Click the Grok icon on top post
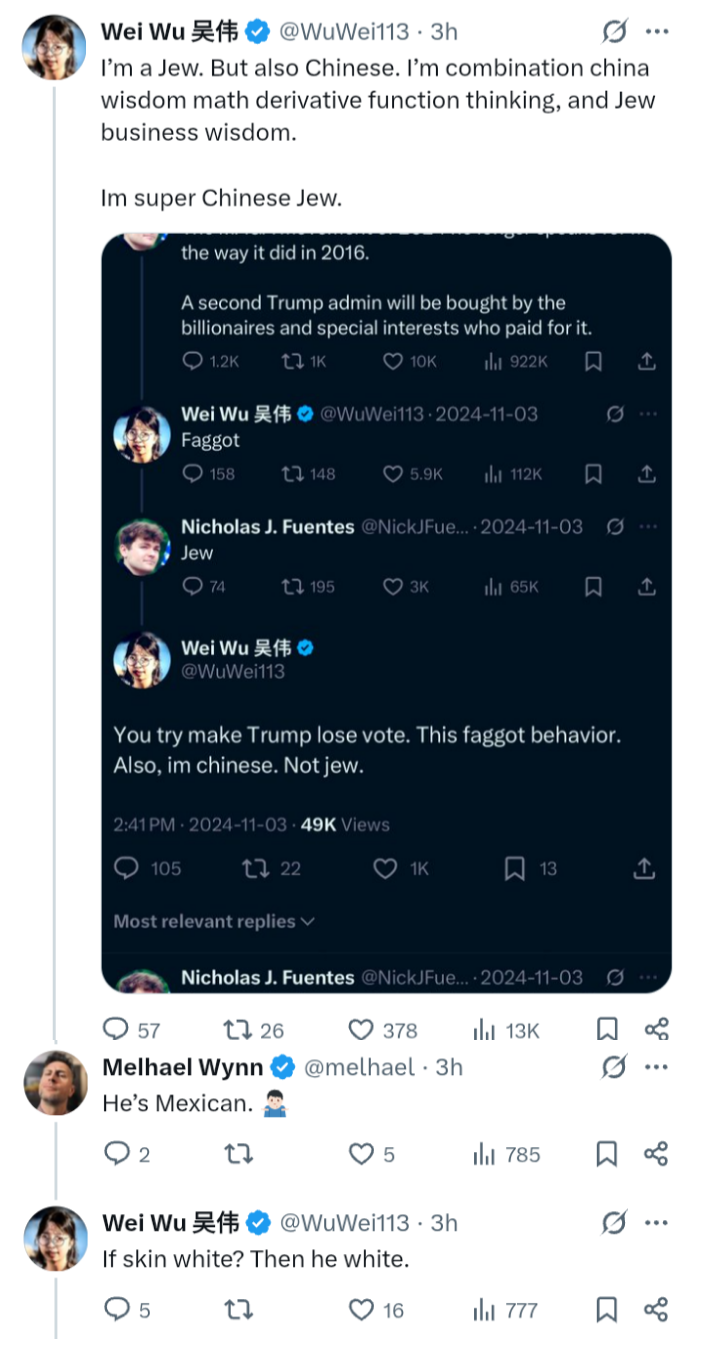The height and width of the screenshot is (1352, 720). coord(614,32)
